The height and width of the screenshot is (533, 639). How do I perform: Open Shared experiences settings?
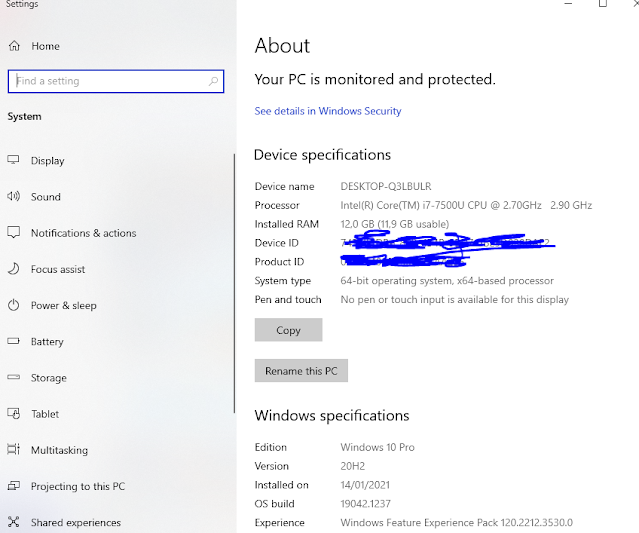point(76,522)
